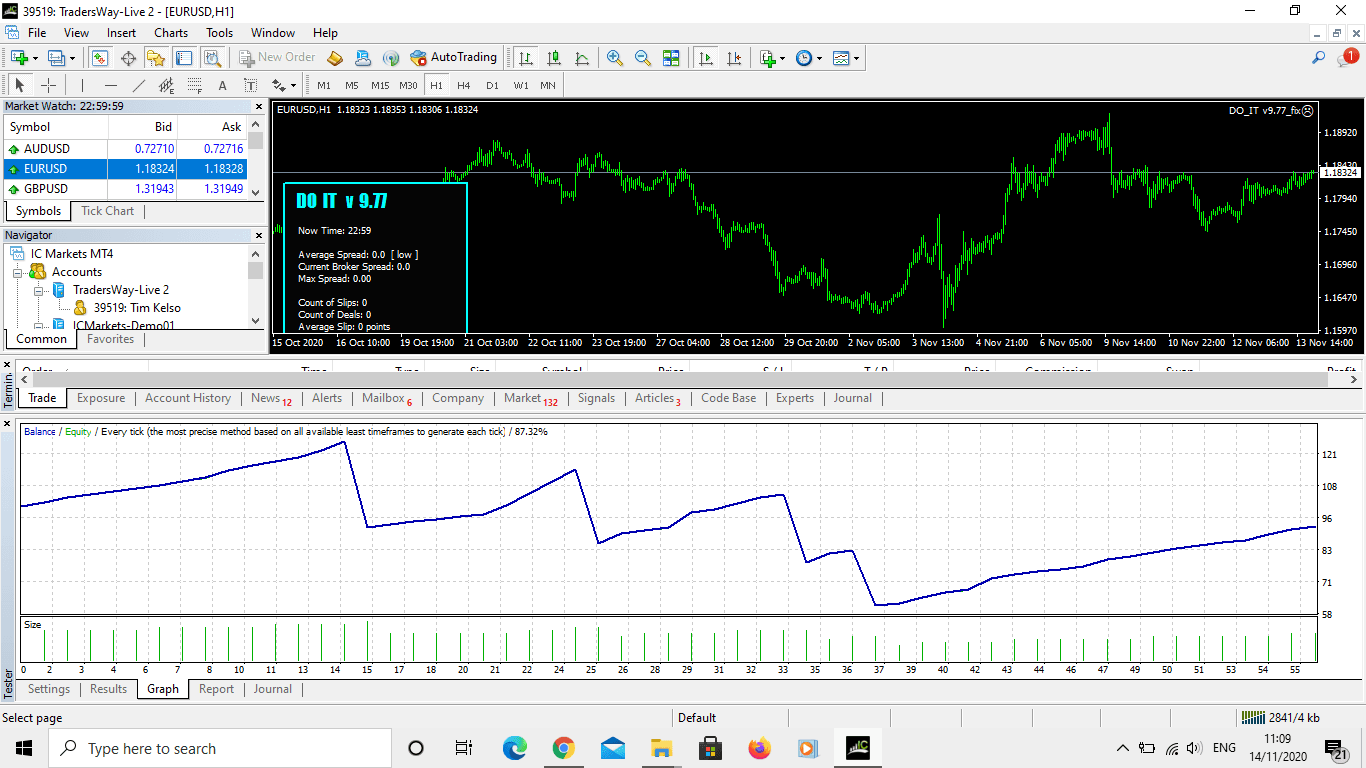Switch to the Report tab in Tester
The width and height of the screenshot is (1366, 768).
click(x=216, y=689)
